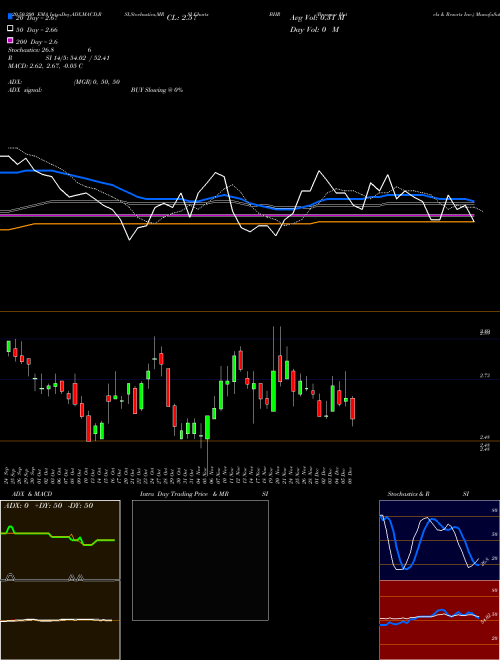This screenshot has height=660, width=500.
Task: Click the white 50 Day legend swatch
Action: tap(10, 29)
